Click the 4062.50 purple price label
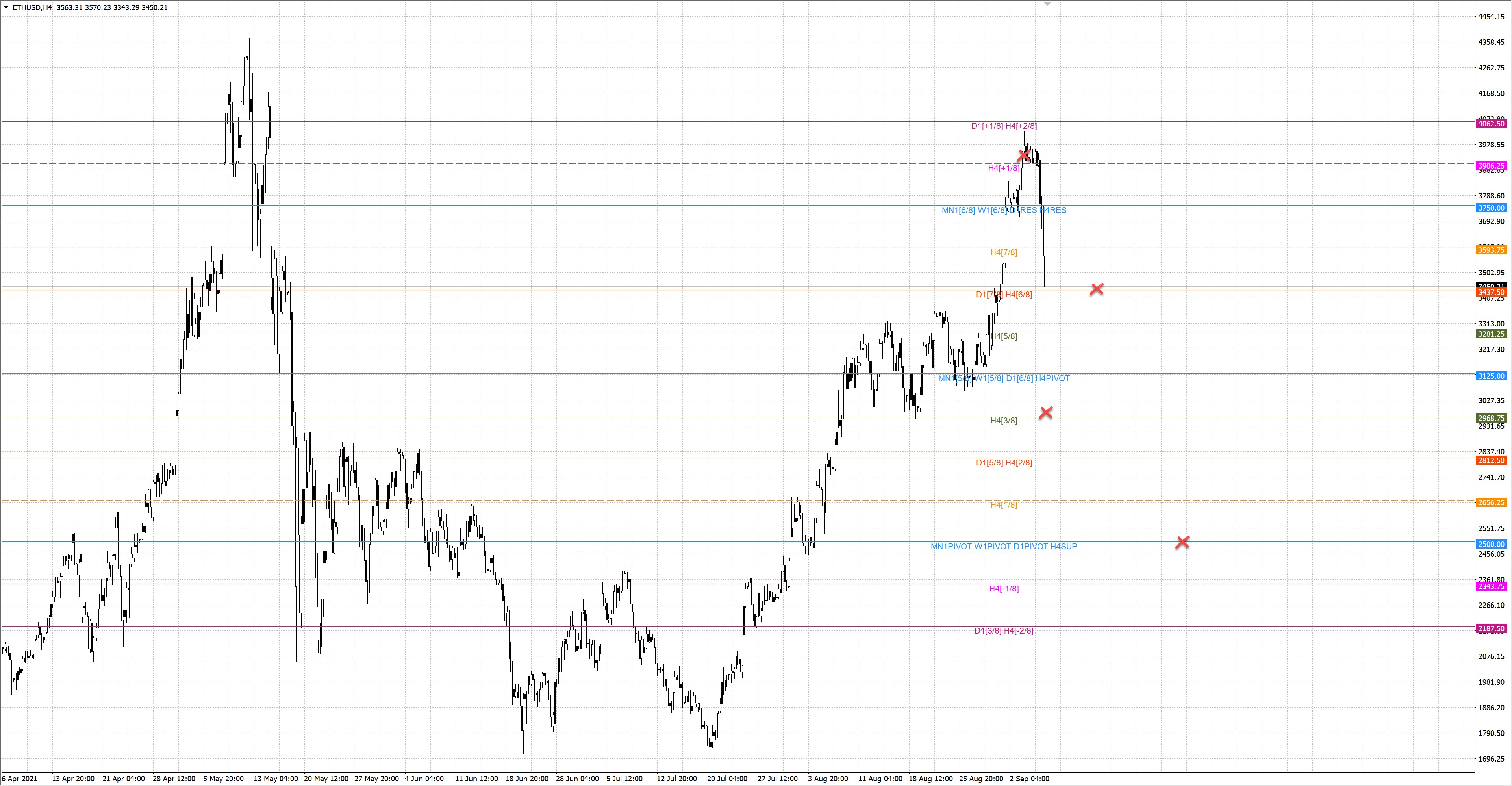Screen dimensions: 1512x786 point(1491,124)
